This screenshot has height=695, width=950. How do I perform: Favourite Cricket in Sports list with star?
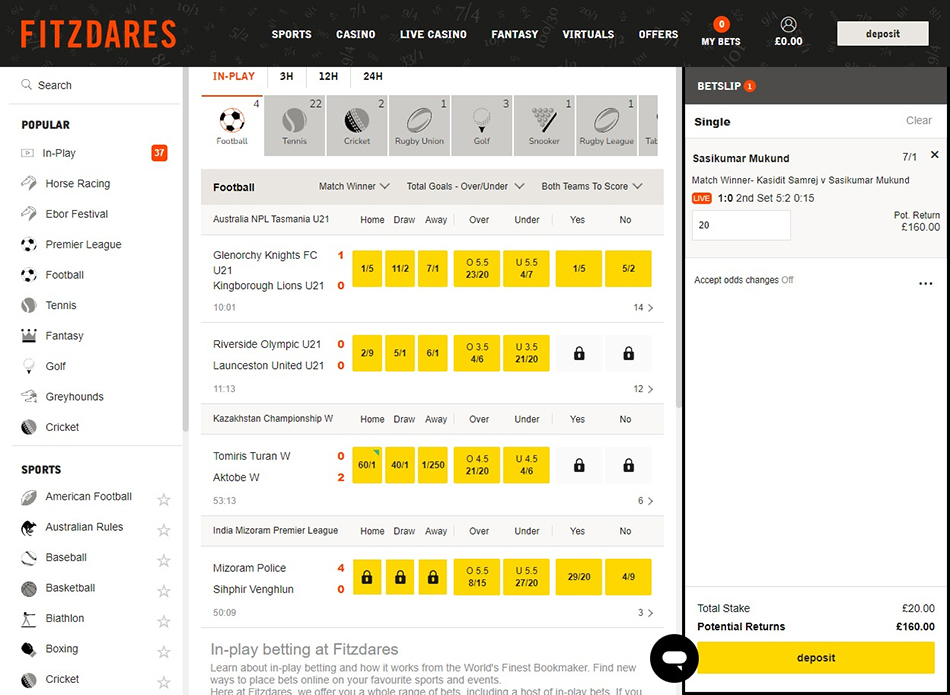164,682
